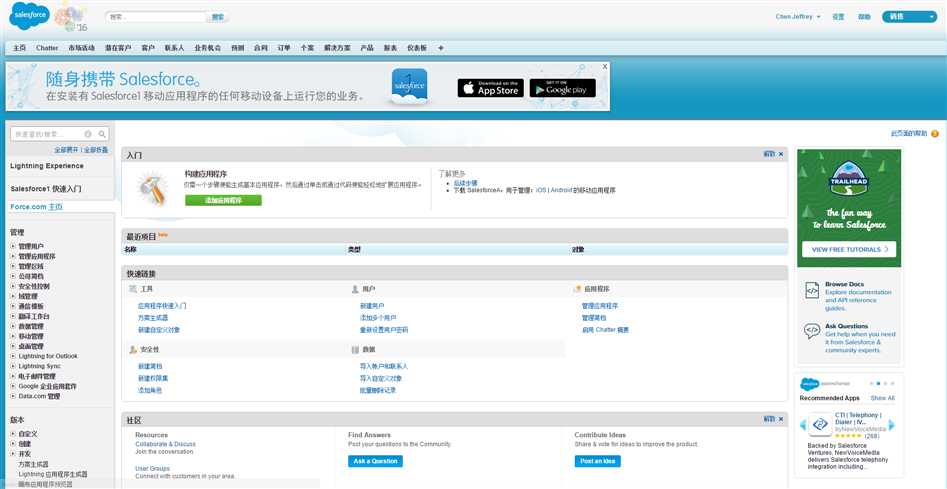Screen dimensions: 947x489
Task: Open the 设置 setup link in the header
Action: click(x=838, y=17)
